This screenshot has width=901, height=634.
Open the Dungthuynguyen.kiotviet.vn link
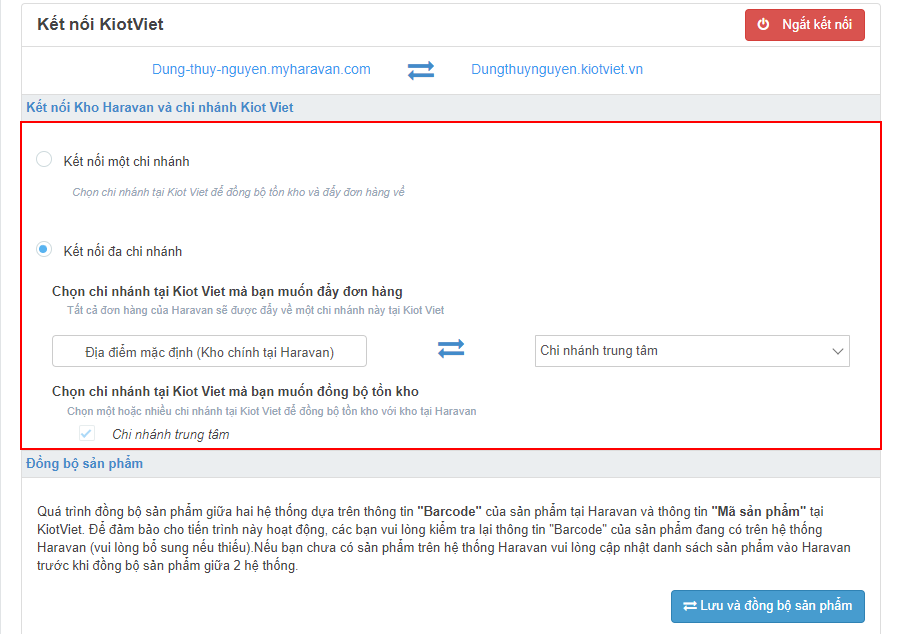click(557, 70)
